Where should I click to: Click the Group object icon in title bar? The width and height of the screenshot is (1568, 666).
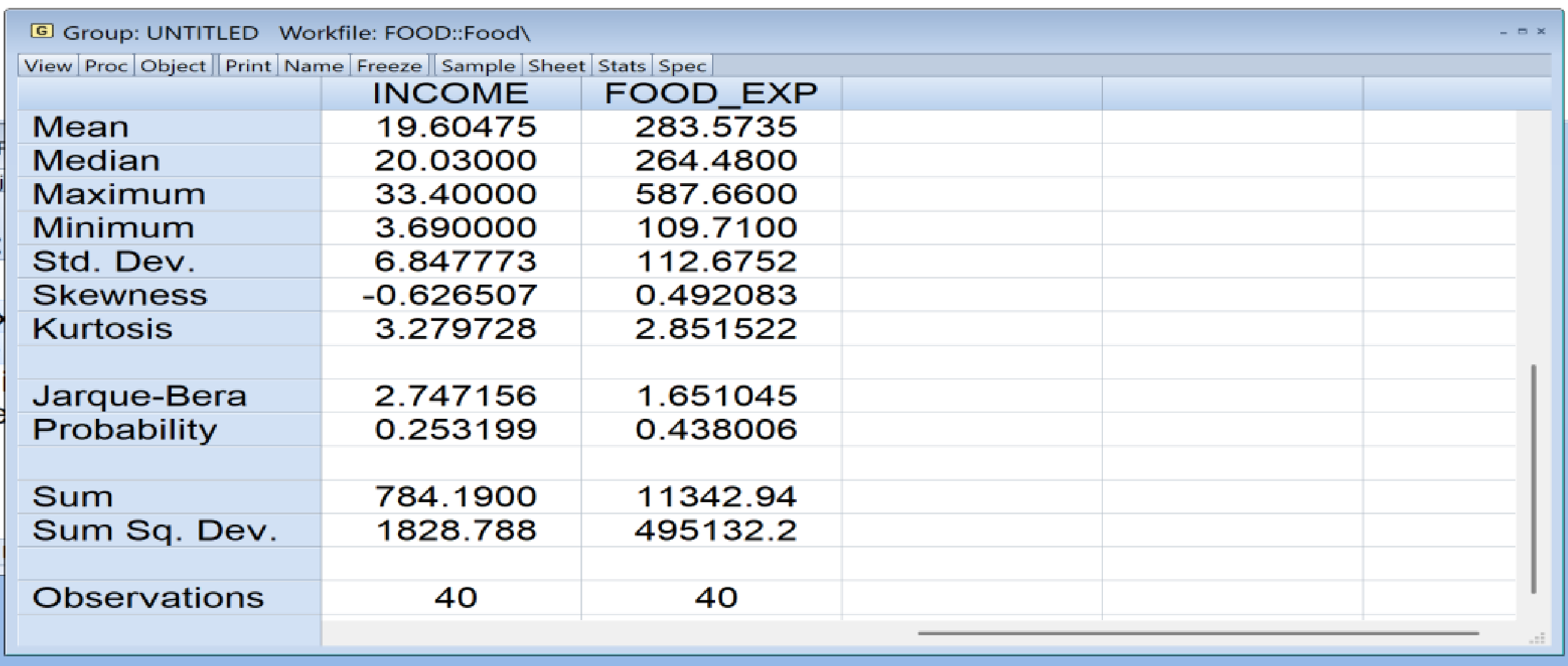point(42,31)
